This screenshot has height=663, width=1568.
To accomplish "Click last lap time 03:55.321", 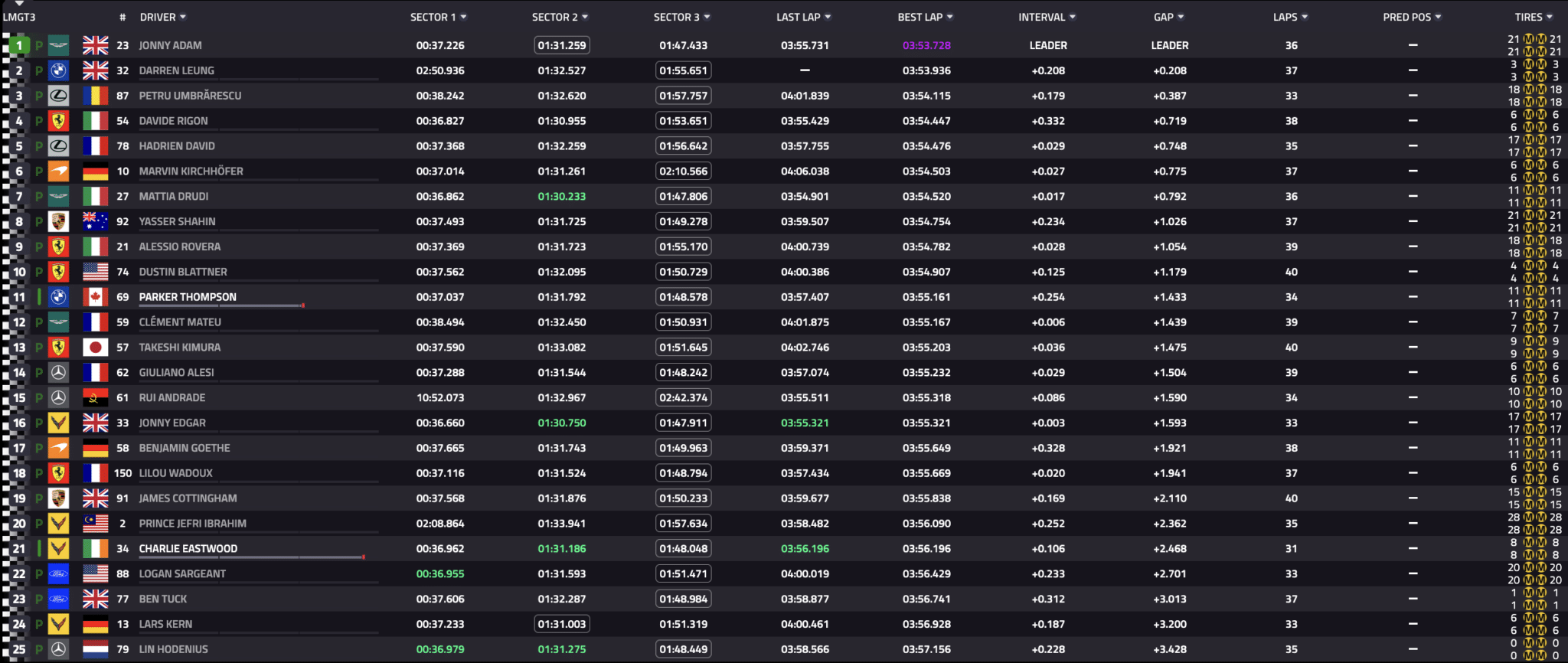I will pos(805,423).
